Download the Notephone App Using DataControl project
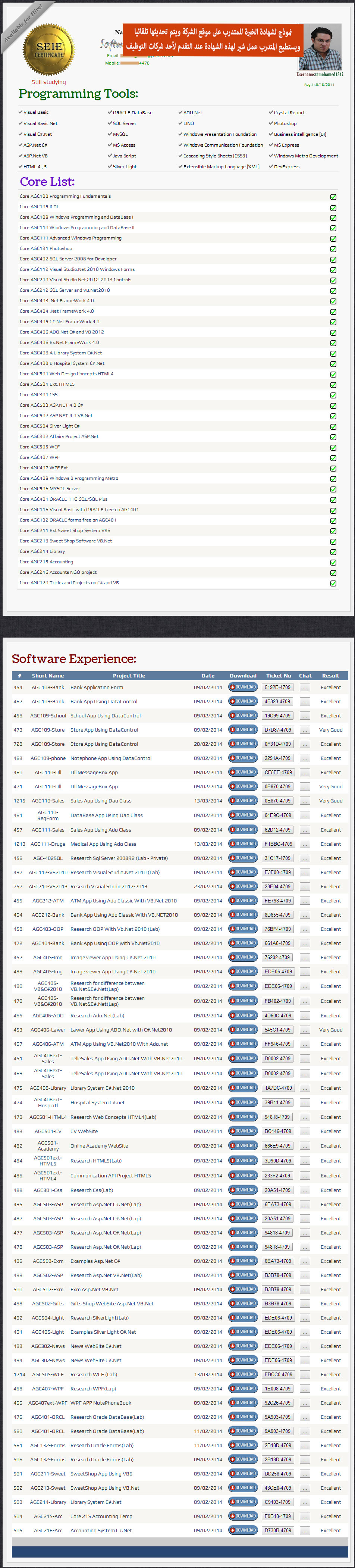 [x=242, y=758]
